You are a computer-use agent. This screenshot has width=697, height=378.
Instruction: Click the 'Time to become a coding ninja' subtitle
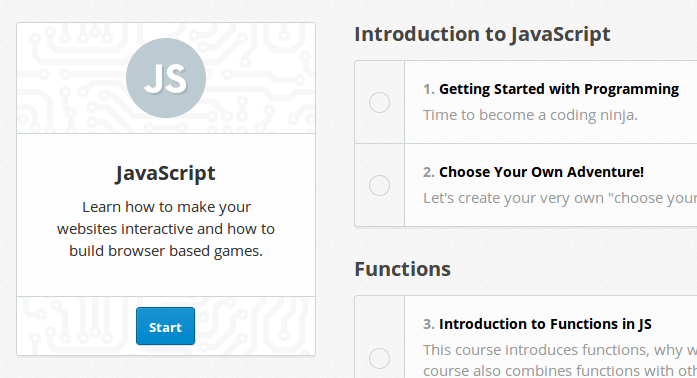(x=530, y=115)
